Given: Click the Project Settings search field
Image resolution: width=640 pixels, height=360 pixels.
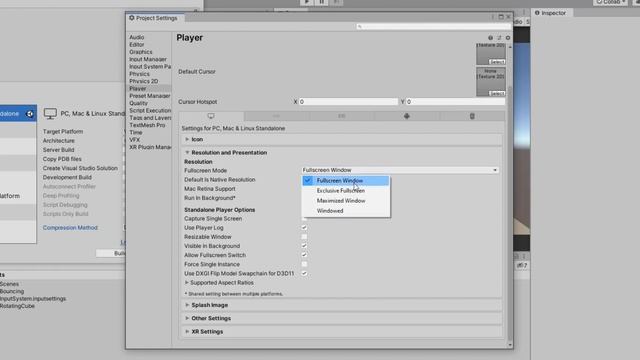Looking at the screenshot, I should (433, 27).
